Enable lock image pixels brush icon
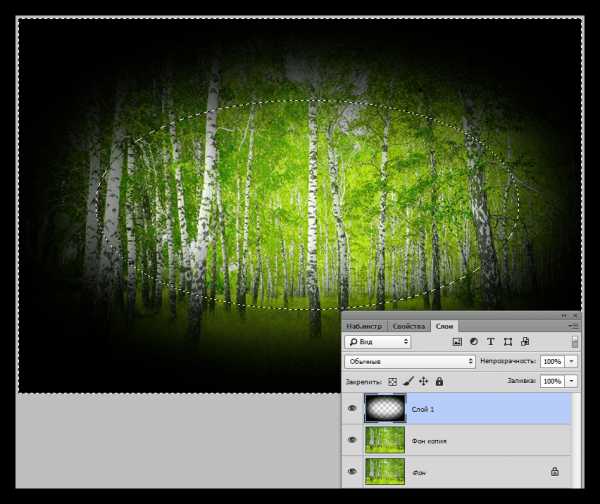The width and height of the screenshot is (600, 504). (408, 381)
